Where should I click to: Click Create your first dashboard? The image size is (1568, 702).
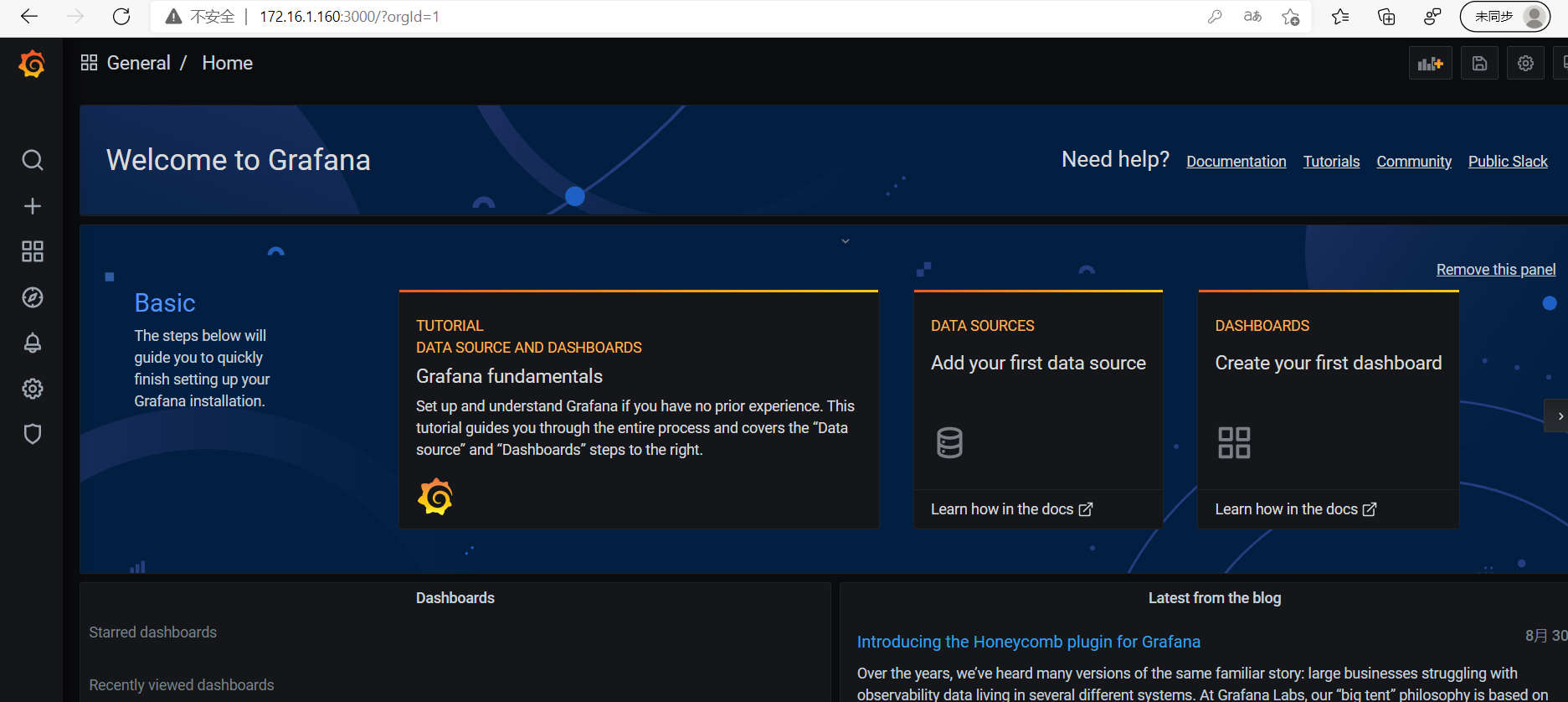pyautogui.click(x=1329, y=363)
